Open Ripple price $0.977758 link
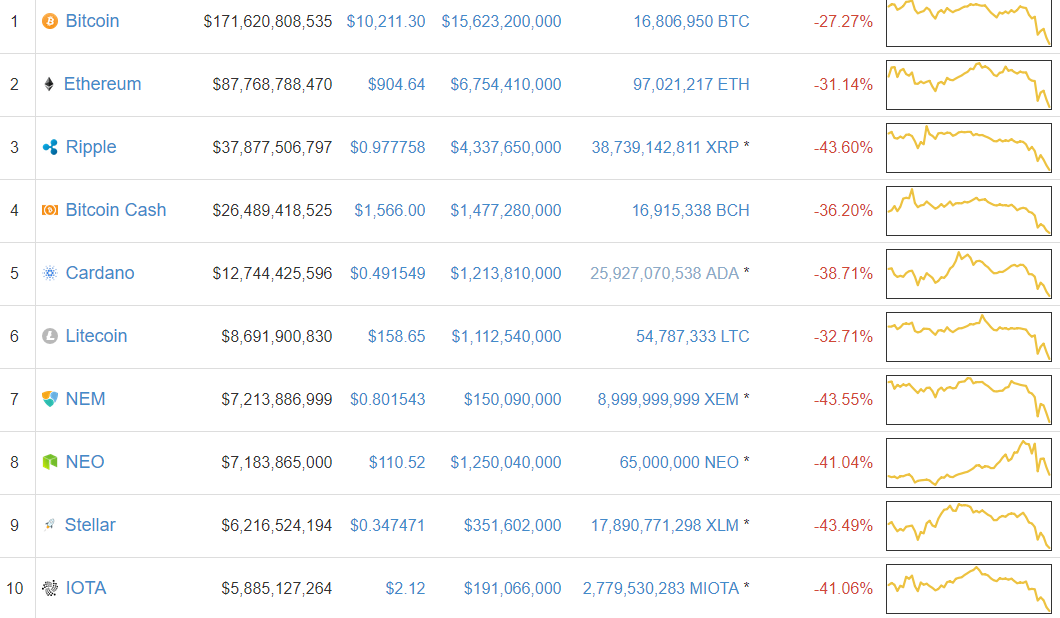The width and height of the screenshot is (1060, 618). (387, 147)
